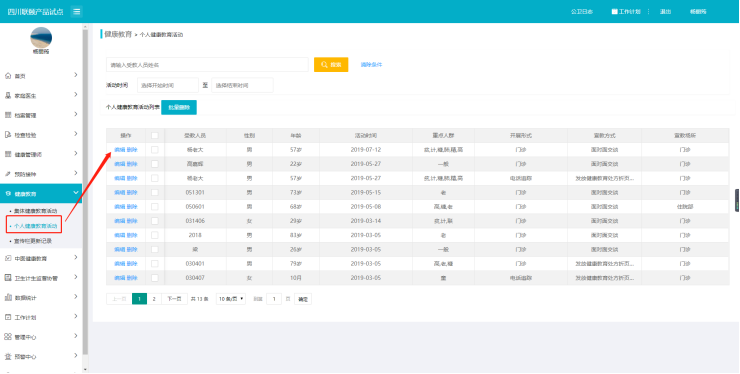Click the 健康管理师 icon in sidebar

(x=8, y=154)
